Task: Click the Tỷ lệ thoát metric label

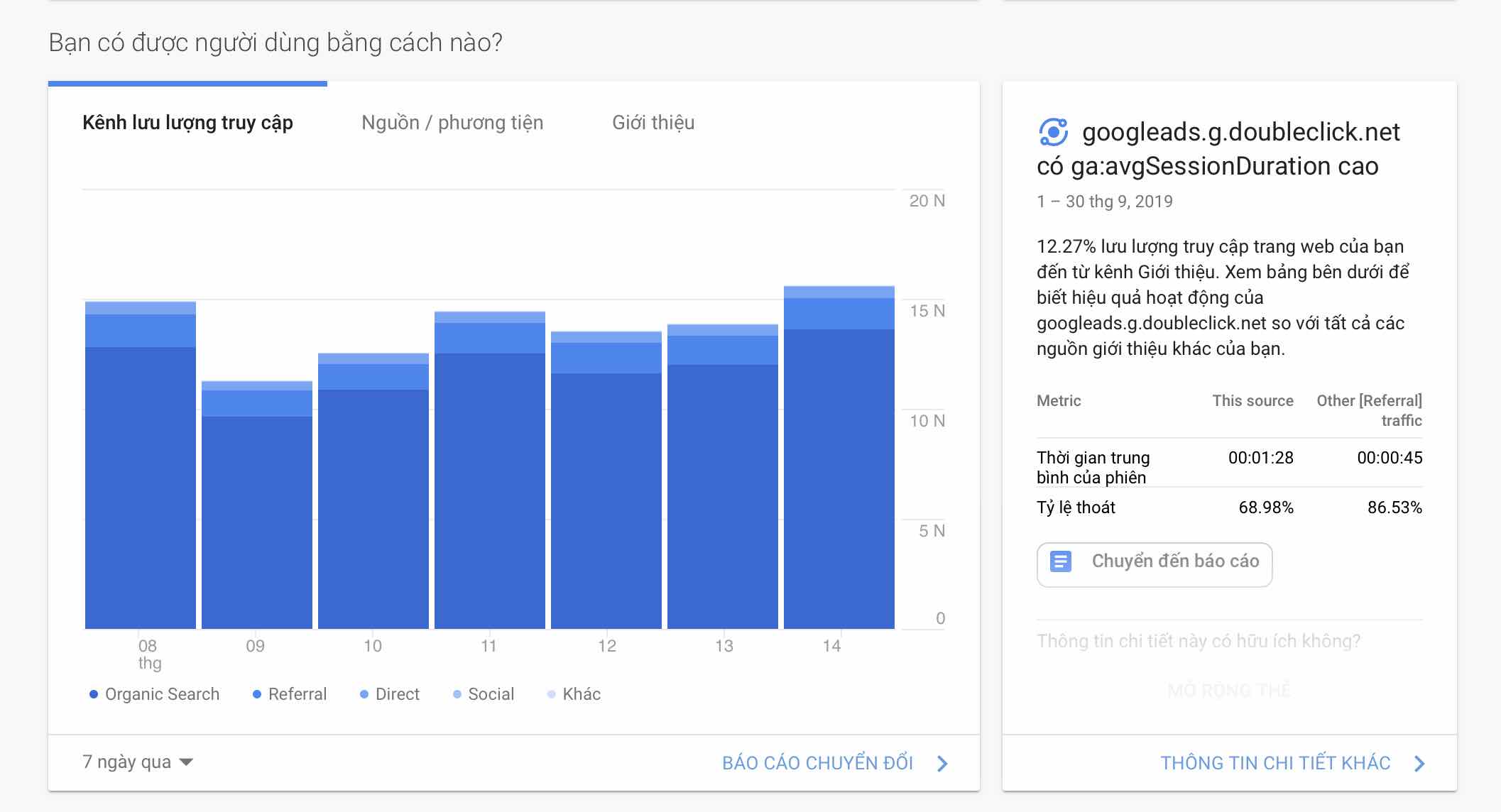Action: tap(1076, 507)
